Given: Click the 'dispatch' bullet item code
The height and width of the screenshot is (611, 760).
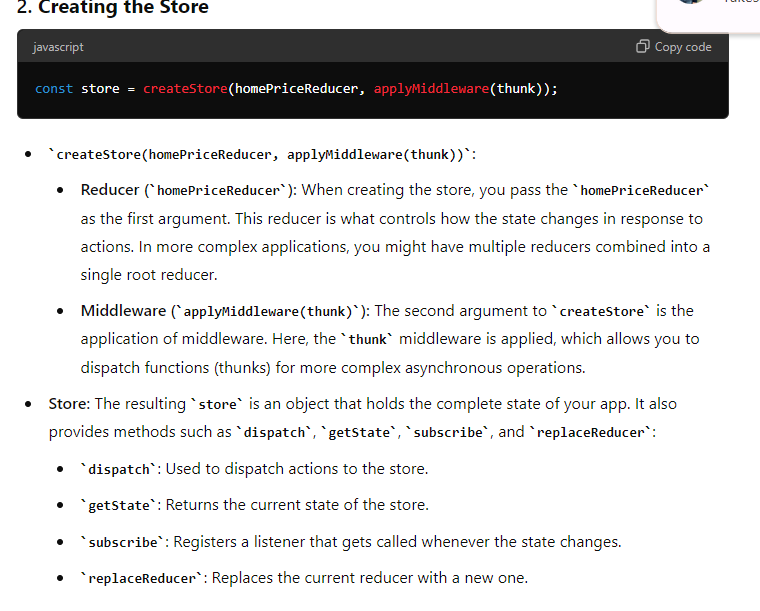Looking at the screenshot, I should coord(119,469).
